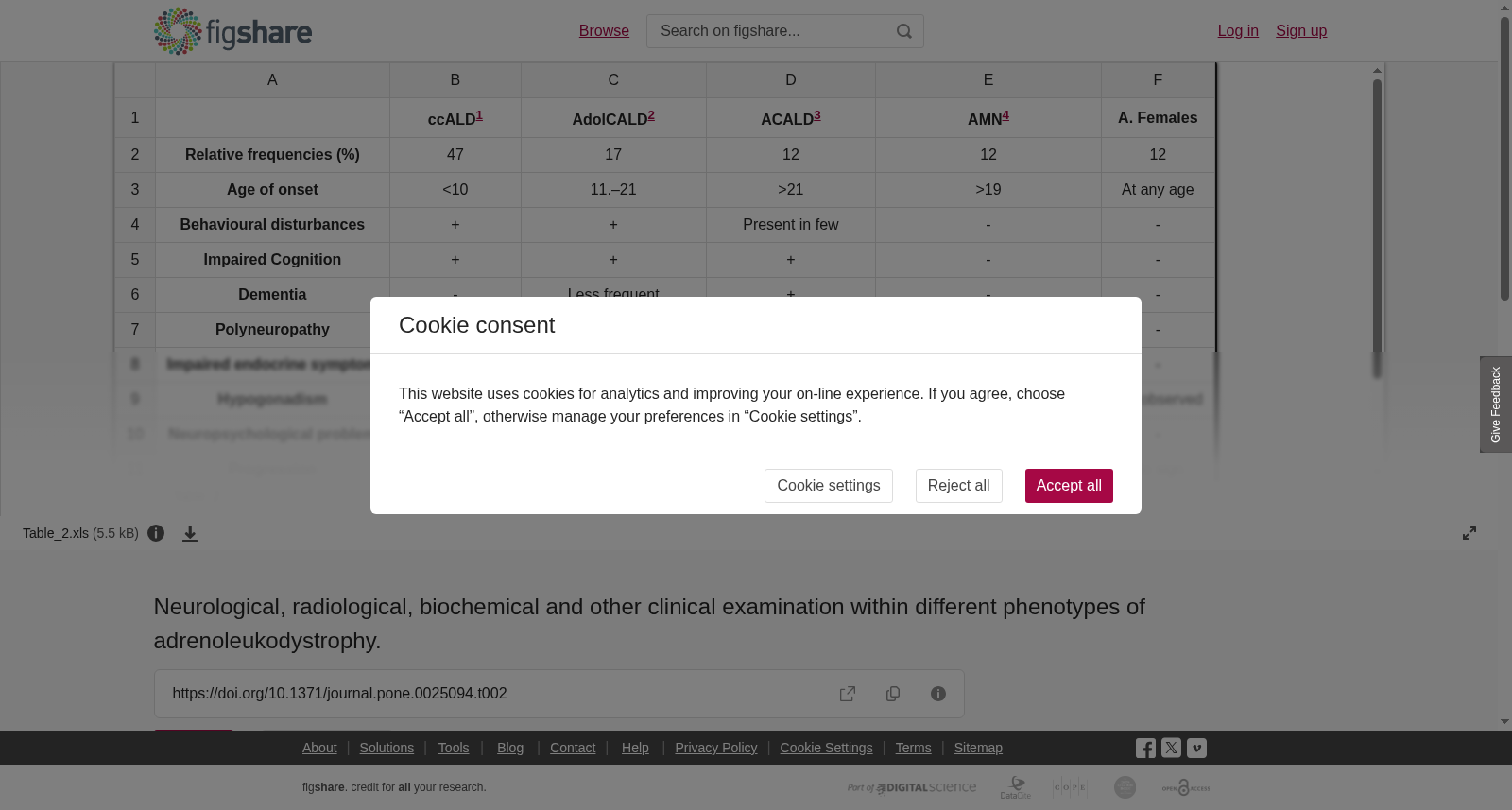Open Cookie settings in the consent dialog
Screen dimensions: 1512x810
[x=829, y=486]
